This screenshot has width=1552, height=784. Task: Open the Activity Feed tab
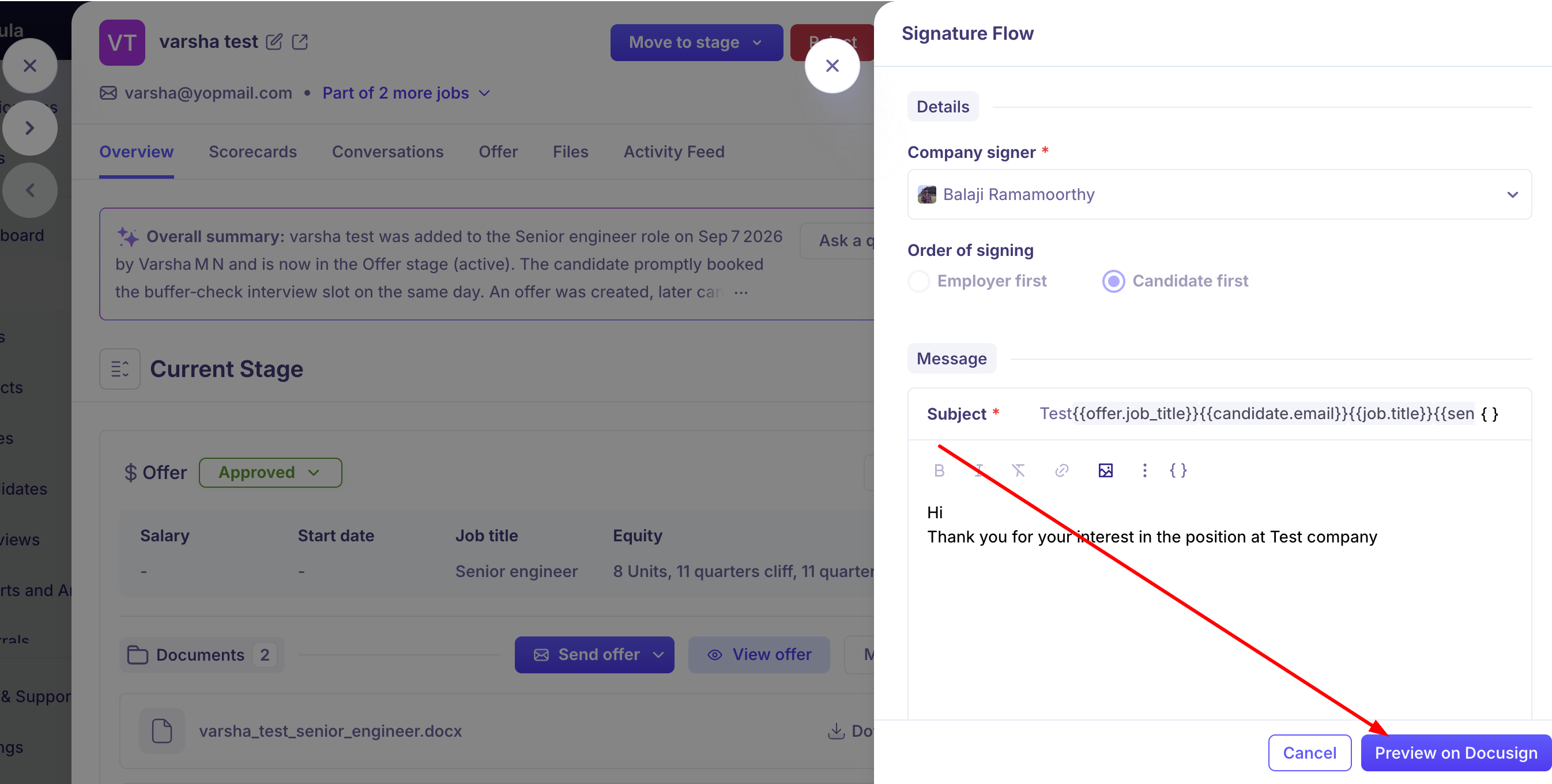(673, 152)
